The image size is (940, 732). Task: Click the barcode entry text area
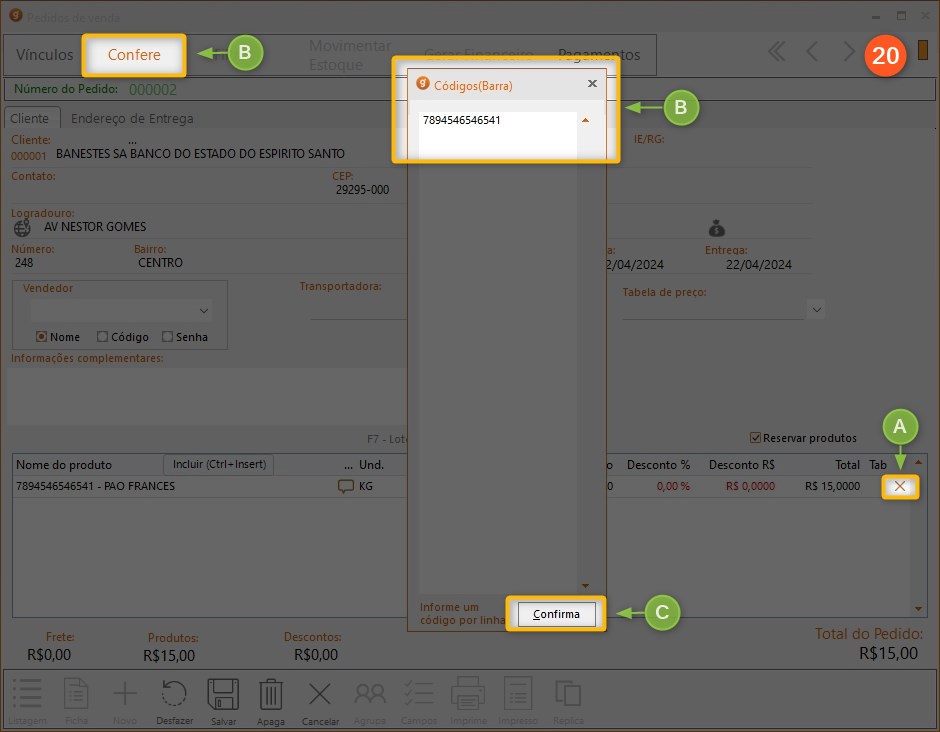497,135
